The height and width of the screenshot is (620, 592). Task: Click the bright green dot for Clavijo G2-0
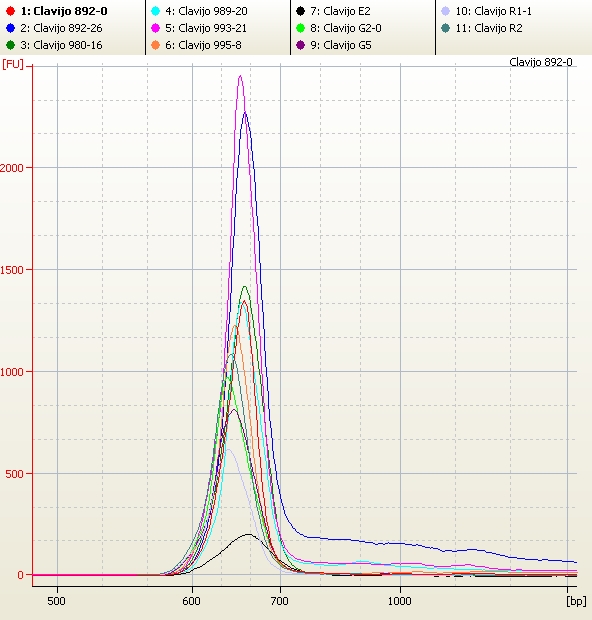[x=301, y=28]
